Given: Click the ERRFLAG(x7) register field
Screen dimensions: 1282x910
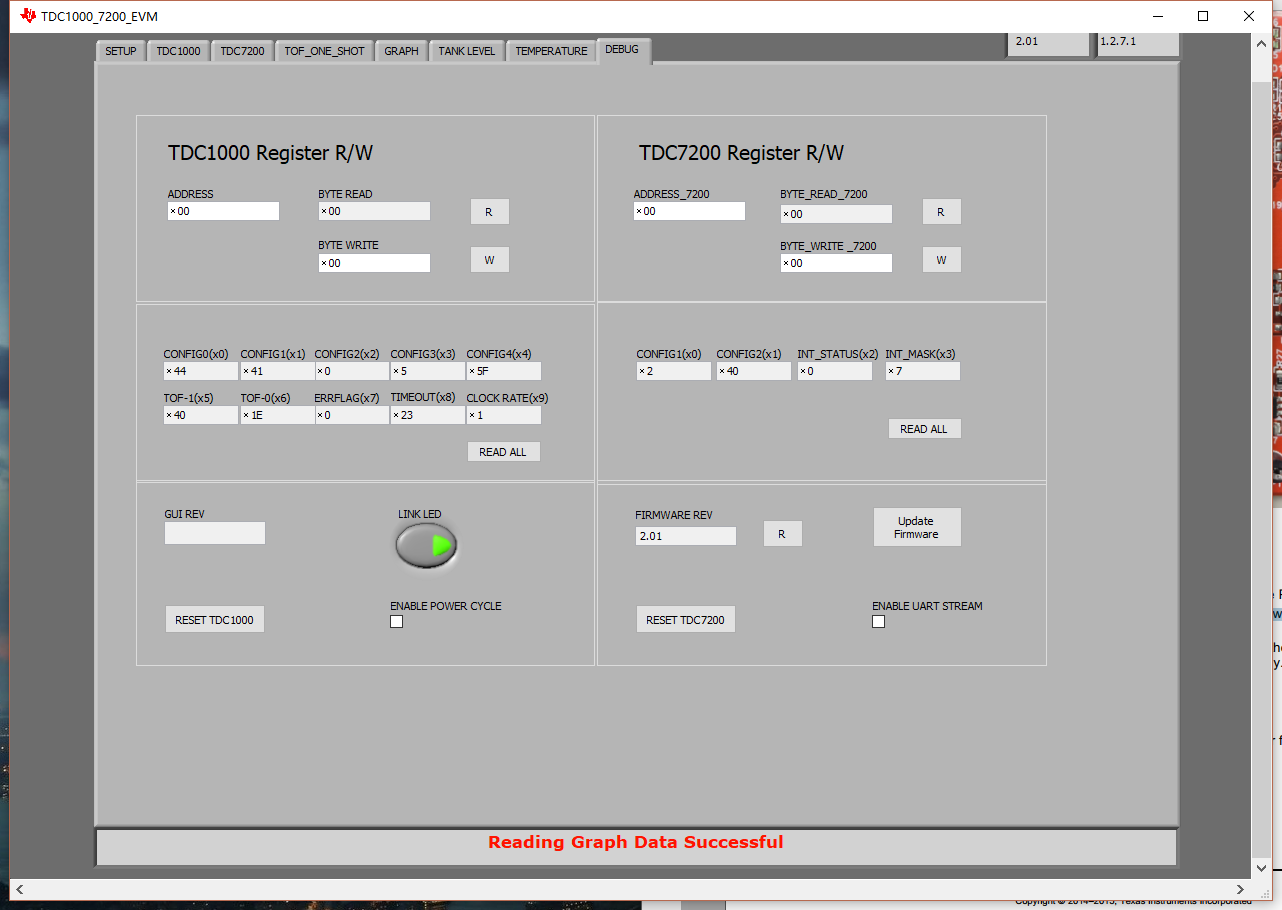Looking at the screenshot, I should pos(352,415).
